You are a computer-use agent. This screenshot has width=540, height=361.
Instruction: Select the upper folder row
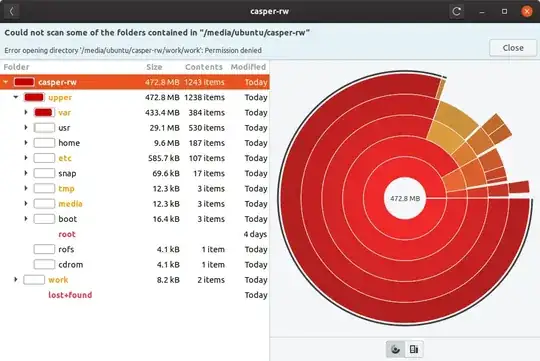[135, 97]
